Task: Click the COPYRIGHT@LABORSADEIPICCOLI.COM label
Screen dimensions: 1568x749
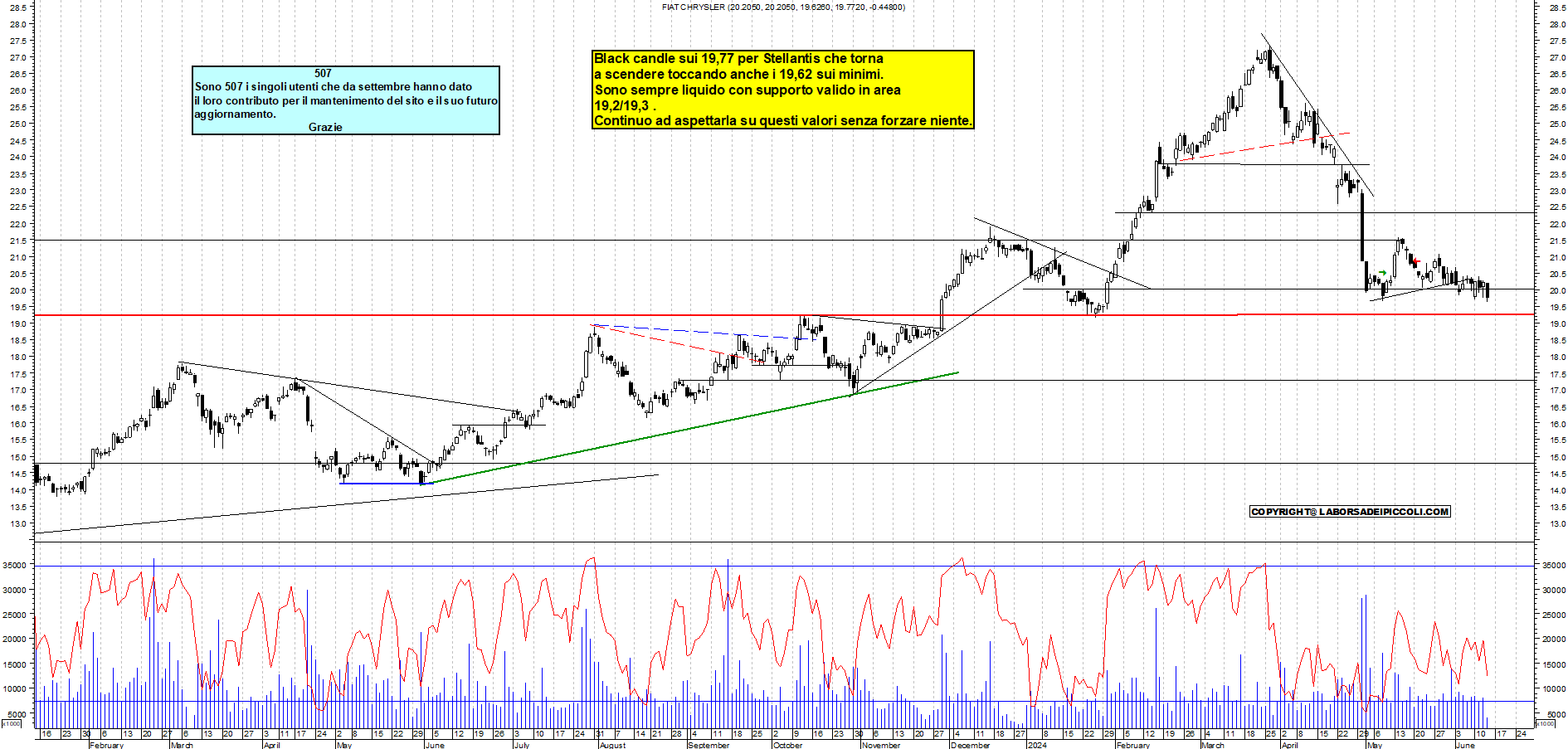Action: point(1350,512)
